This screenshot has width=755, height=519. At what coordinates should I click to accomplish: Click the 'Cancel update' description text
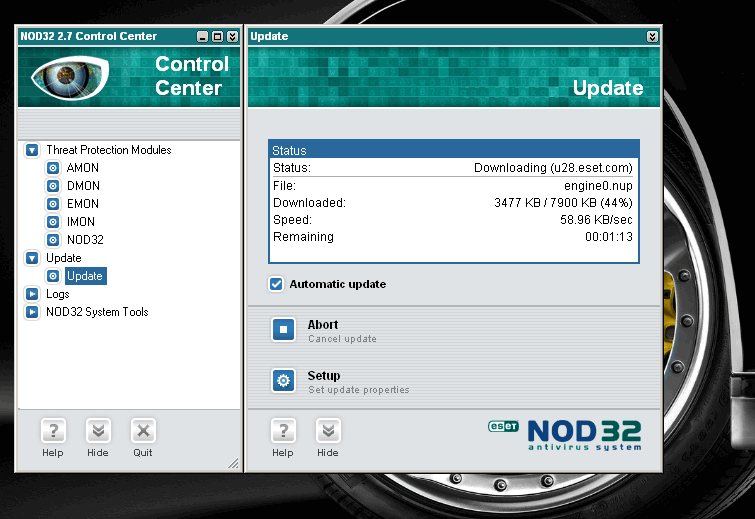click(342, 339)
